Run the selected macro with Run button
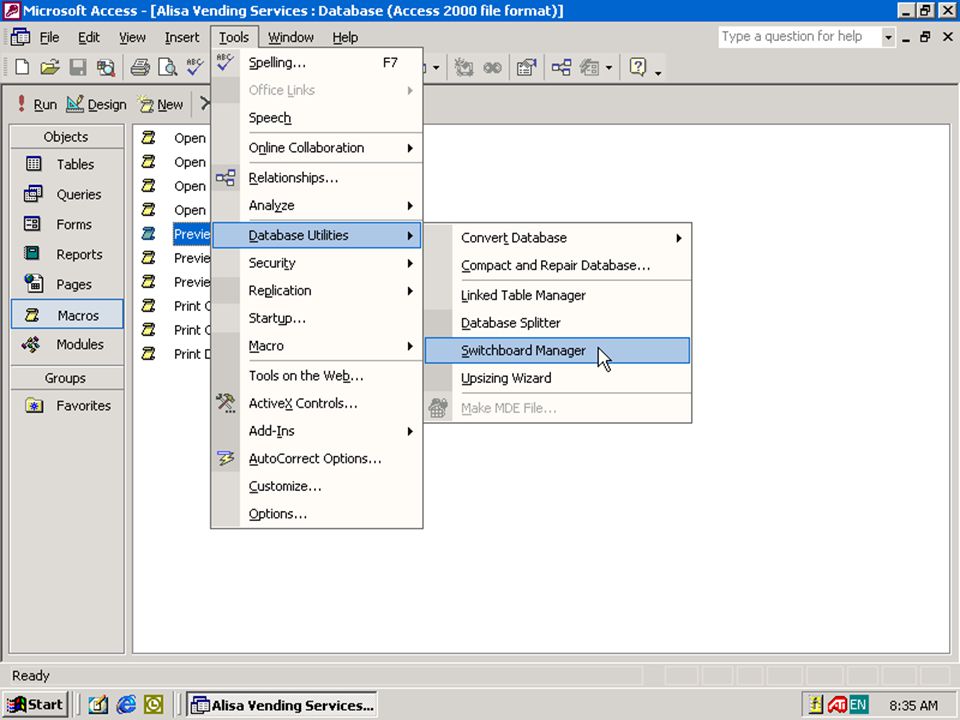The height and width of the screenshot is (720, 960). pyautogui.click(x=37, y=105)
